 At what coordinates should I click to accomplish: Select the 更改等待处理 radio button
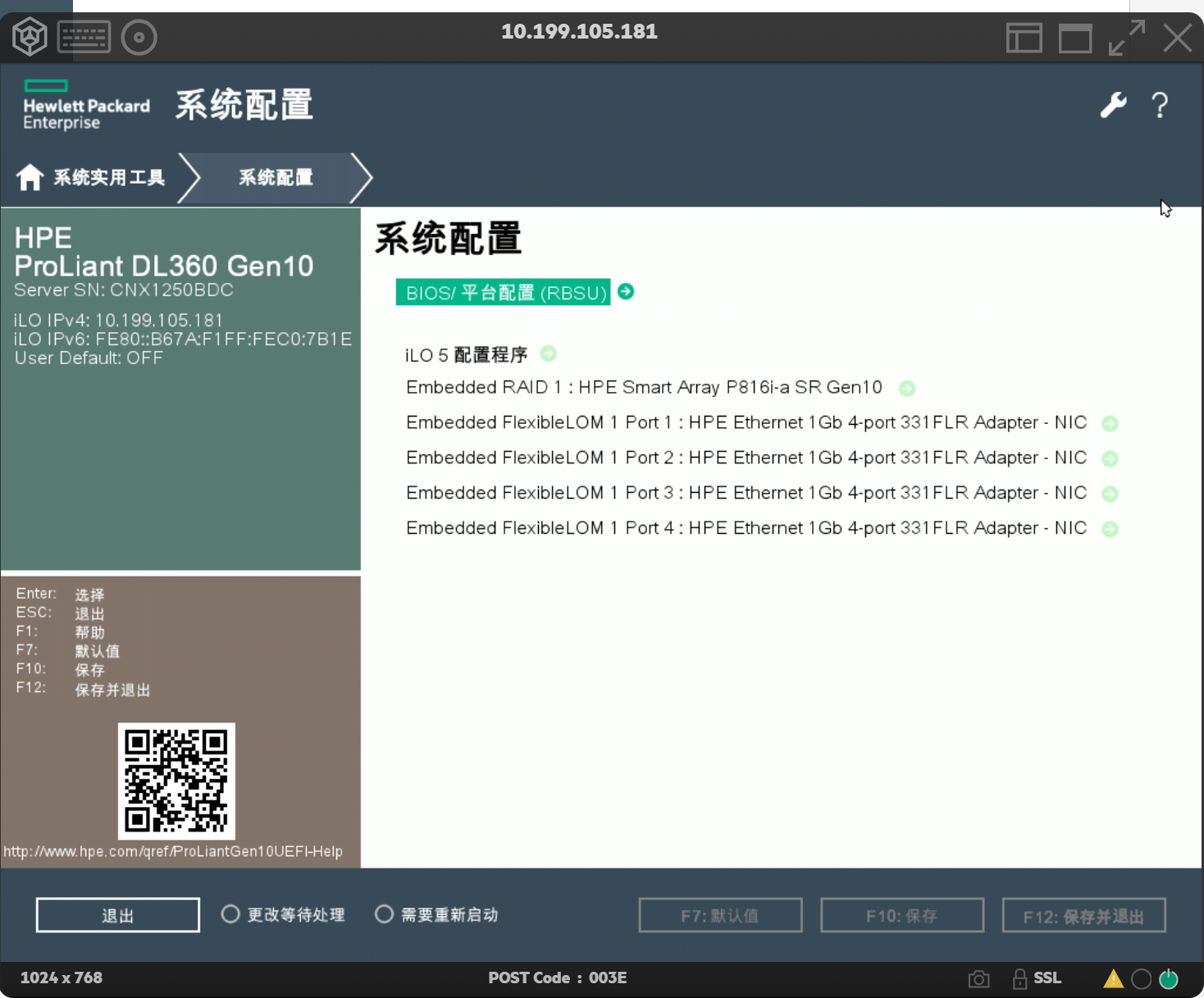tap(230, 914)
